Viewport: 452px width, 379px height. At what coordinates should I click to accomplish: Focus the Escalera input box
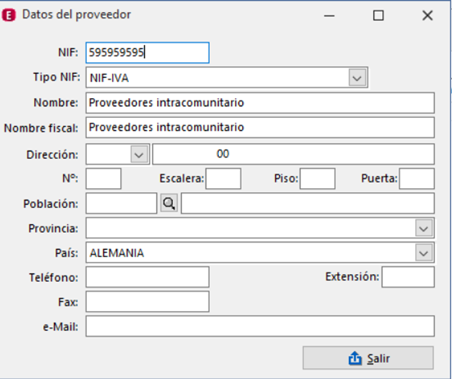coord(223,179)
